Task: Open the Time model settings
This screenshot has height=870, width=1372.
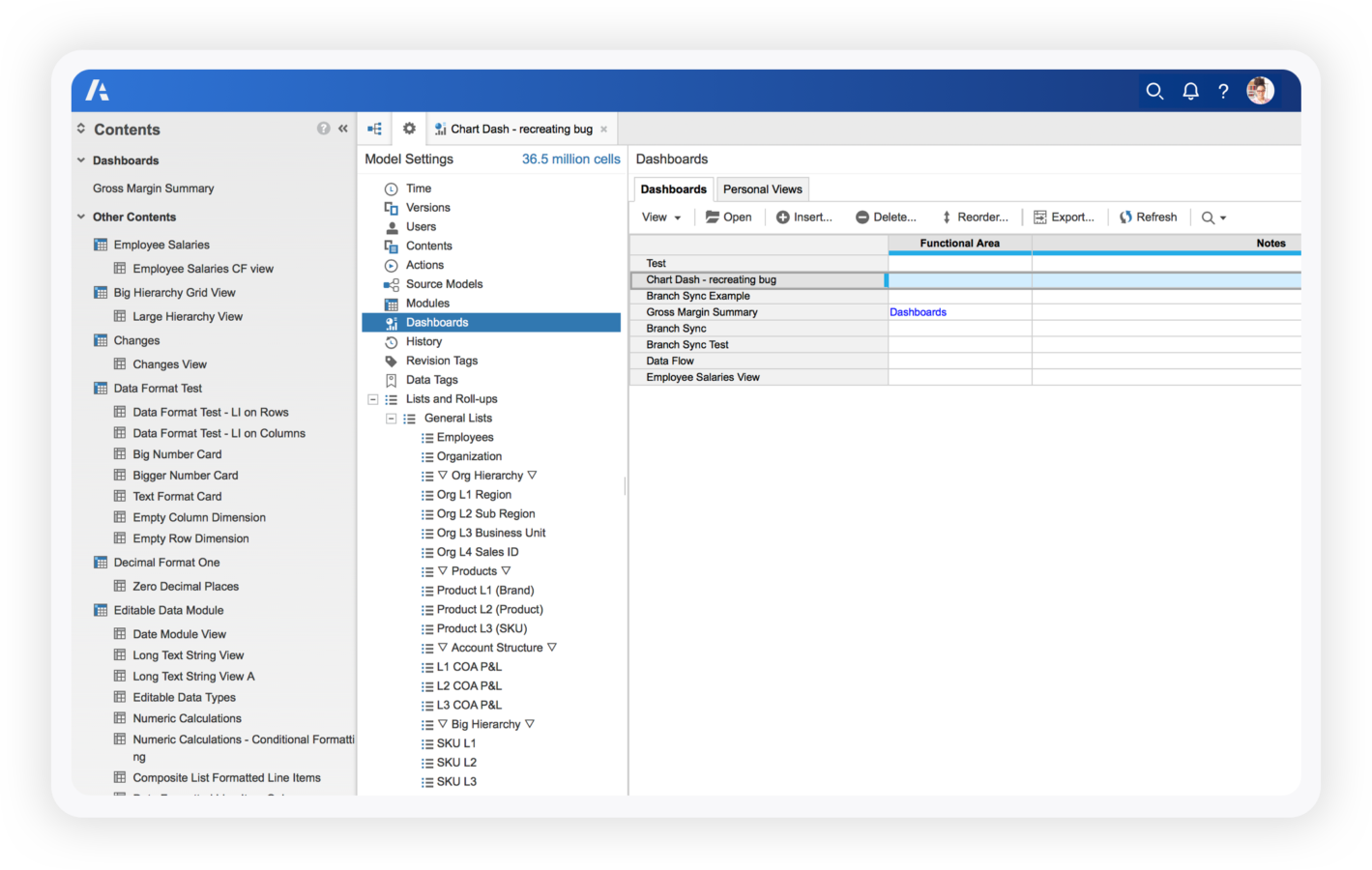Action: point(418,188)
